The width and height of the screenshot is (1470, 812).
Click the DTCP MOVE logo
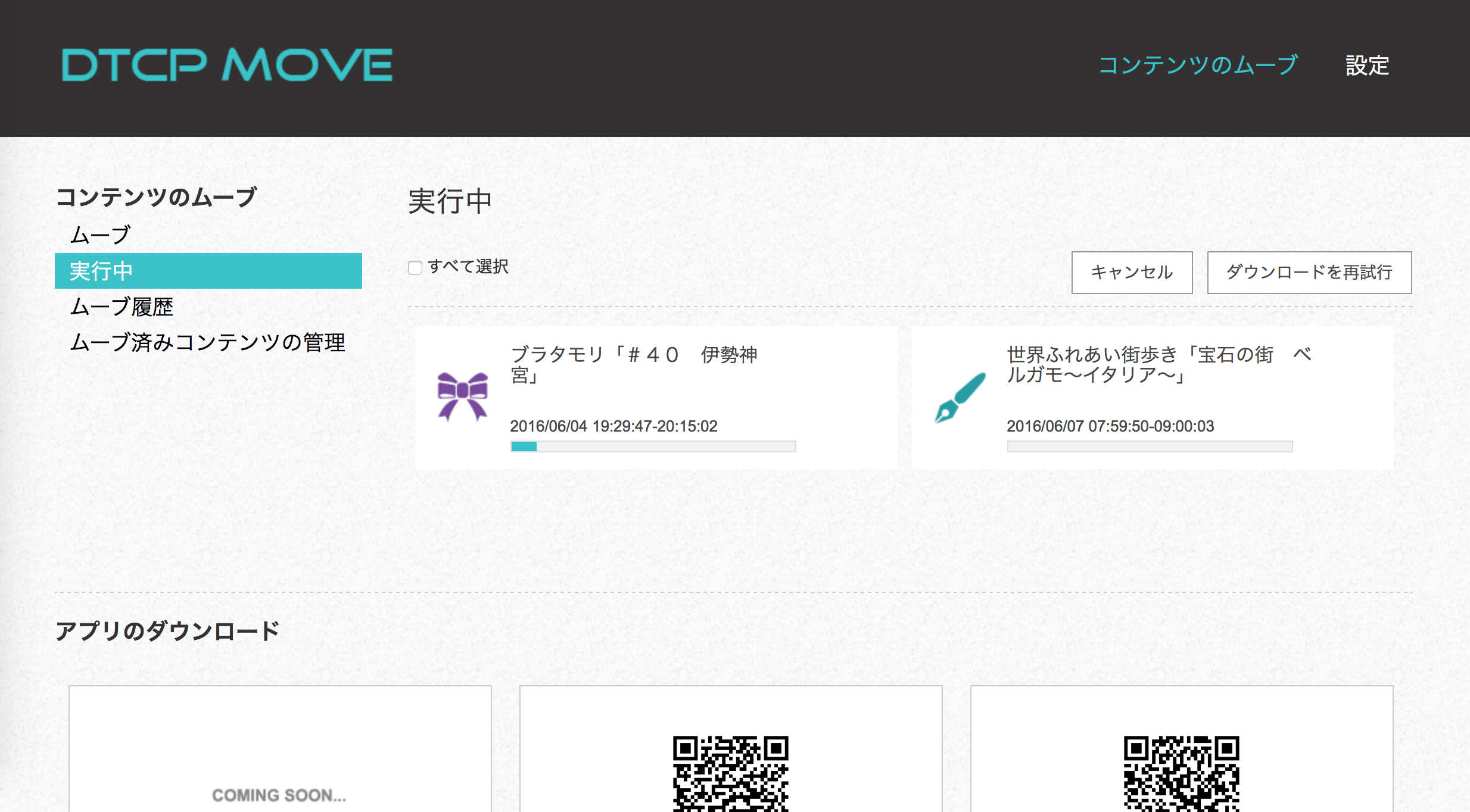coord(227,65)
